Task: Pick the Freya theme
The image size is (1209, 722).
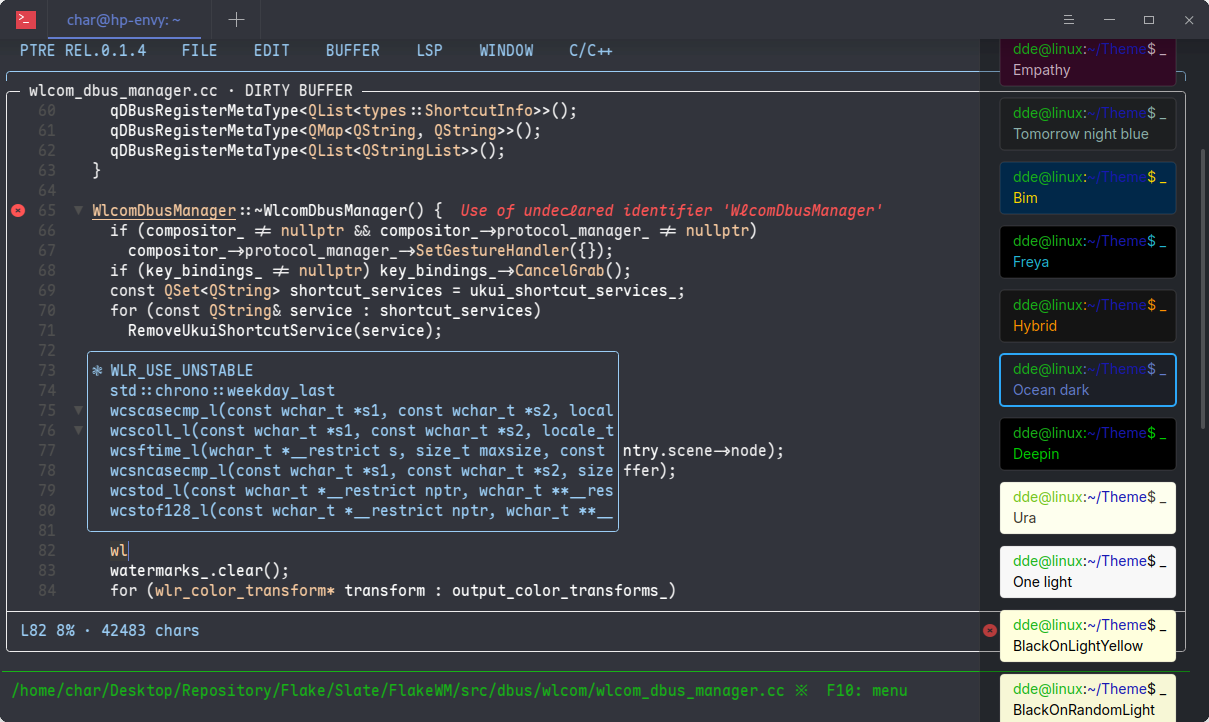Action: [x=1088, y=252]
